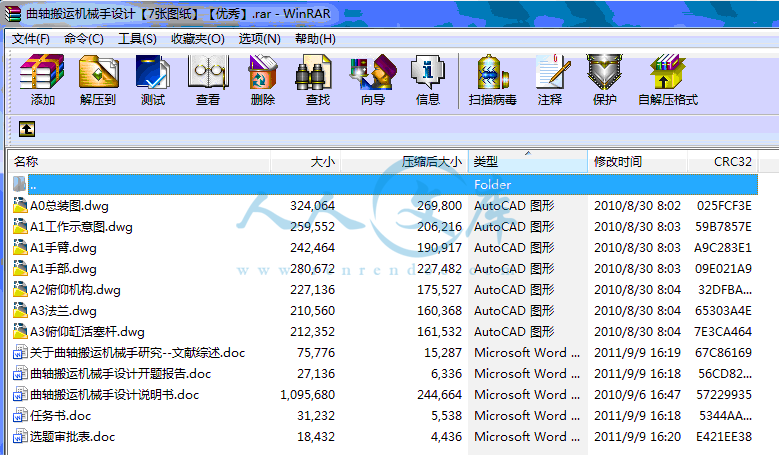Click date 2011/9/9 16:20
The height and width of the screenshot is (455, 779).
point(637,436)
